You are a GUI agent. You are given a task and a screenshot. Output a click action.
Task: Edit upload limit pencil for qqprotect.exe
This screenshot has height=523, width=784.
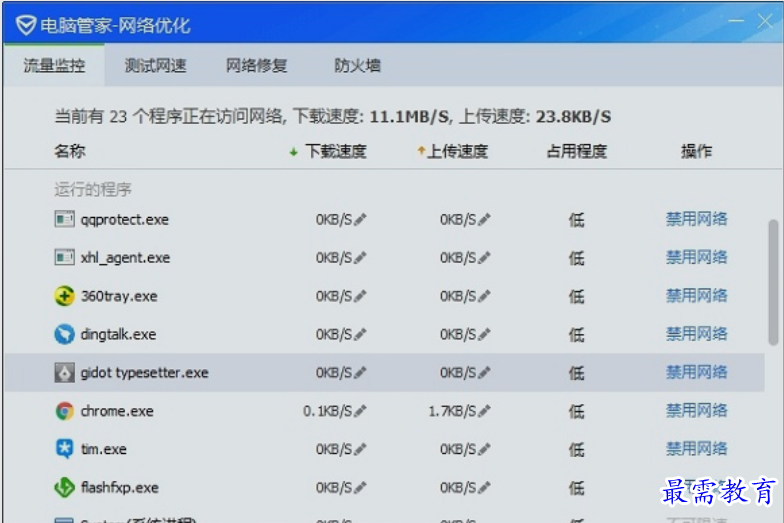(484, 220)
